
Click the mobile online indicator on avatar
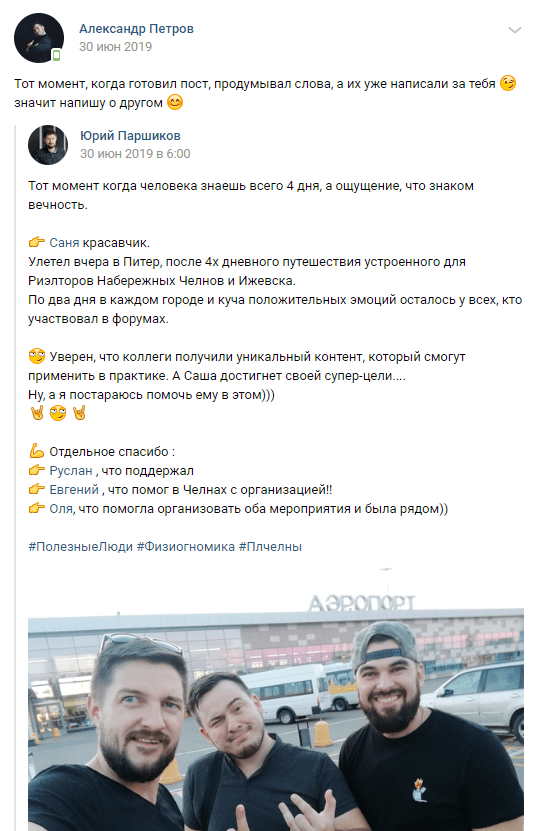[x=57, y=55]
